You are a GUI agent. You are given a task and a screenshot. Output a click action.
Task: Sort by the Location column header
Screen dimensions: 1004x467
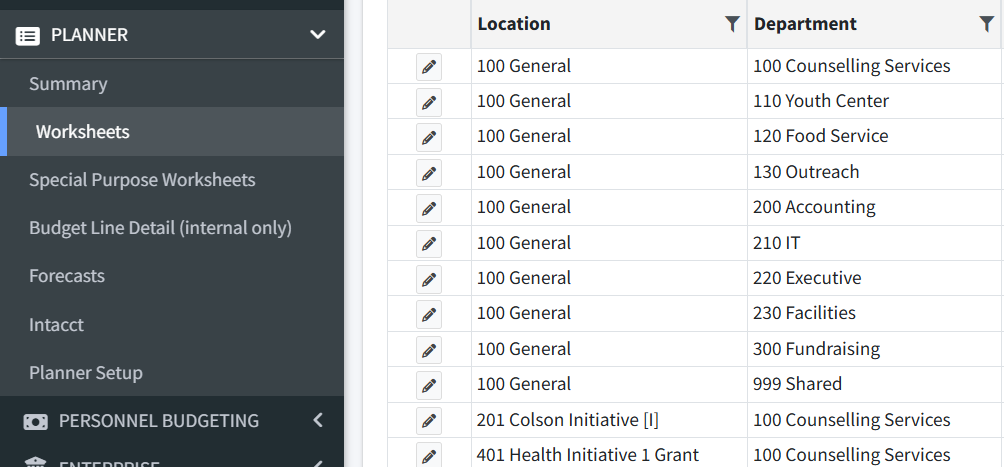(514, 24)
